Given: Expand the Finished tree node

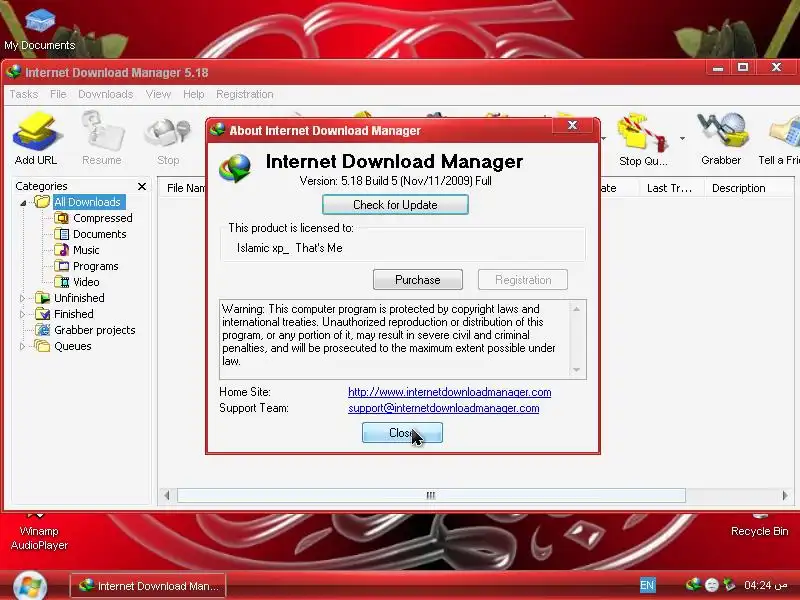Looking at the screenshot, I should click(x=22, y=314).
